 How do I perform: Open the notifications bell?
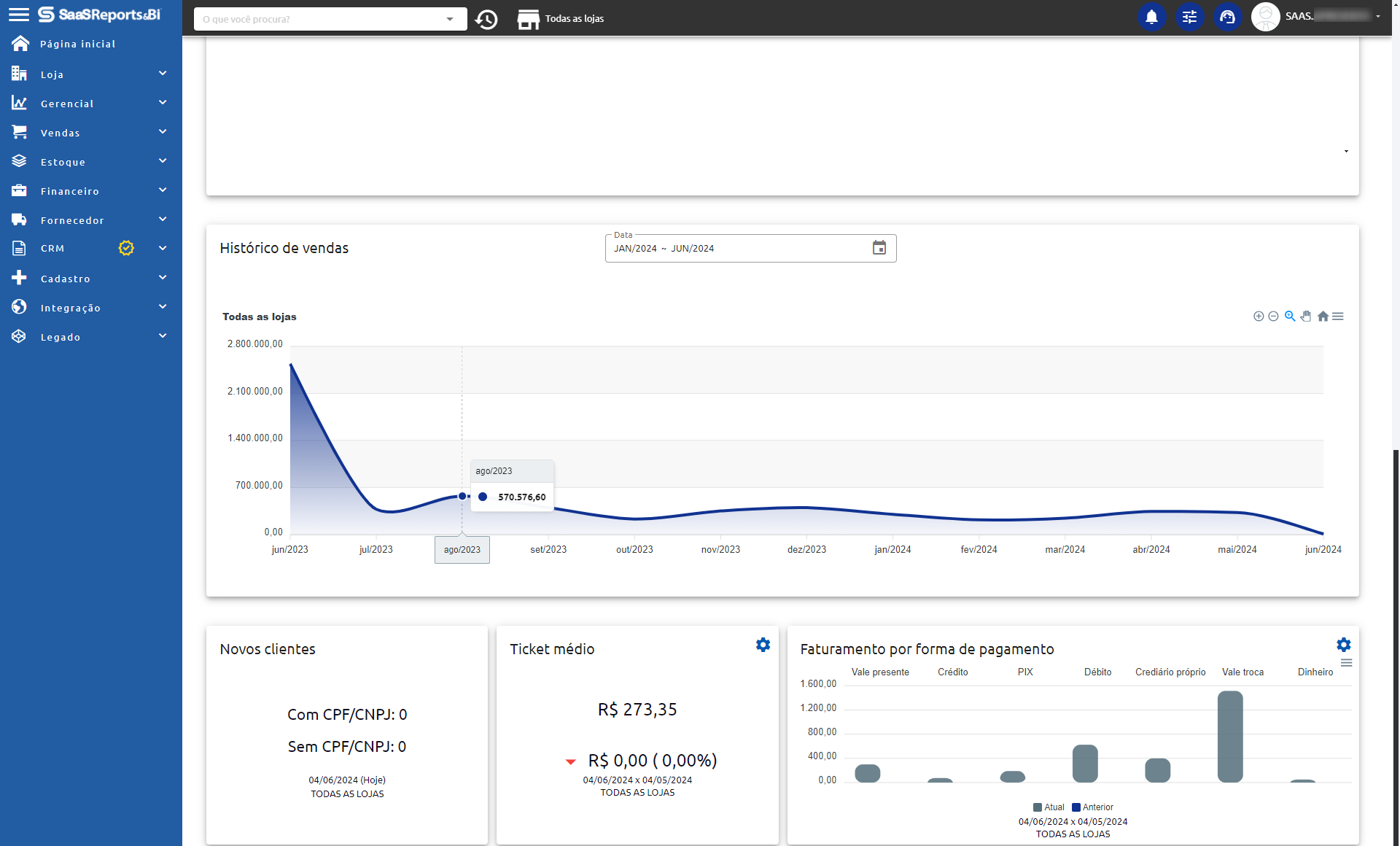pyautogui.click(x=1151, y=17)
